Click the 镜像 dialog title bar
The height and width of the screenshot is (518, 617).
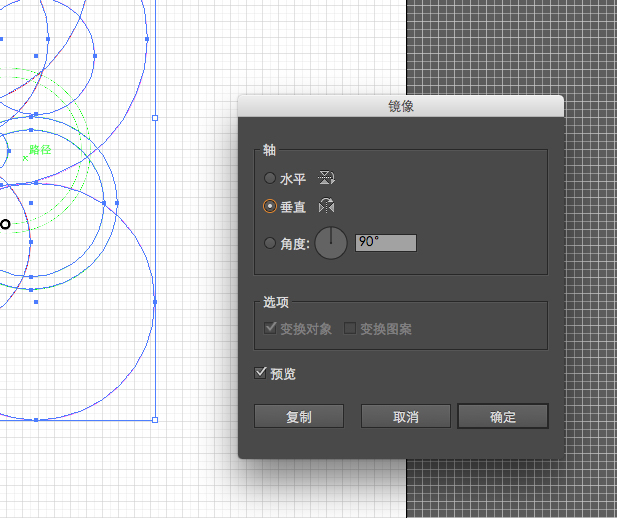(401, 106)
